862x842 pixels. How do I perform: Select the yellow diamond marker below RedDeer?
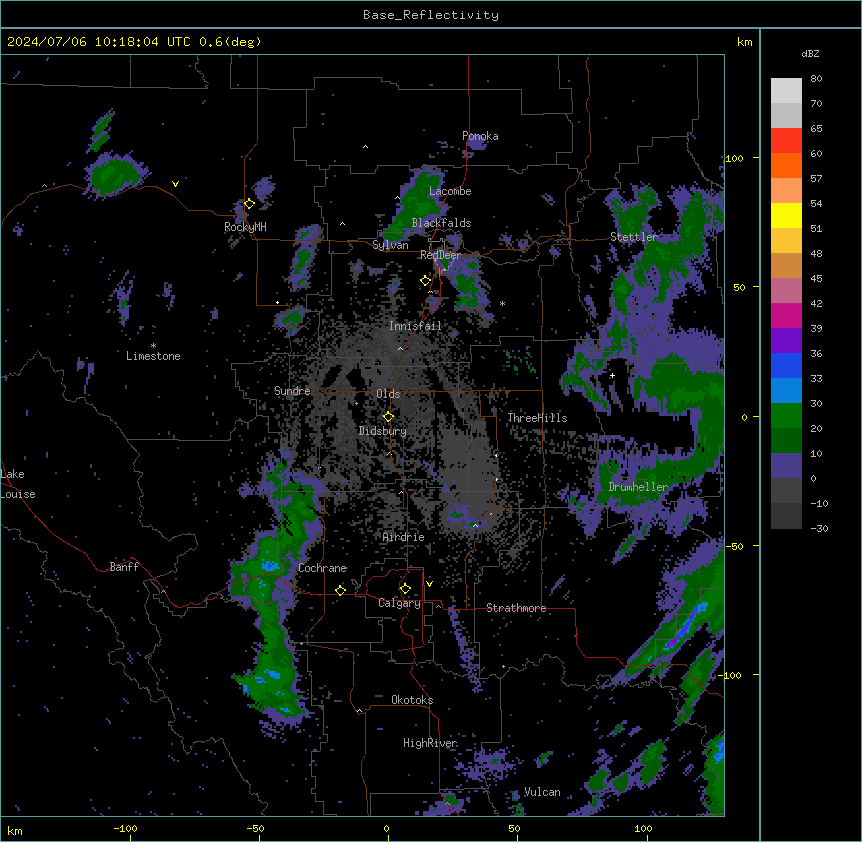tap(425, 281)
